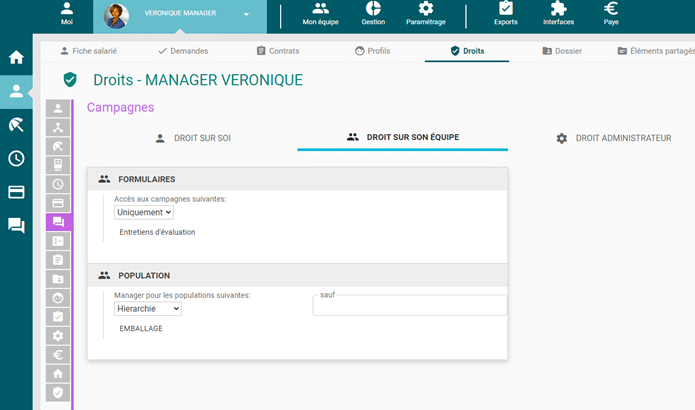This screenshot has width=695, height=410.
Task: Select gear settings rights icon in grey strip
Action: (x=58, y=336)
